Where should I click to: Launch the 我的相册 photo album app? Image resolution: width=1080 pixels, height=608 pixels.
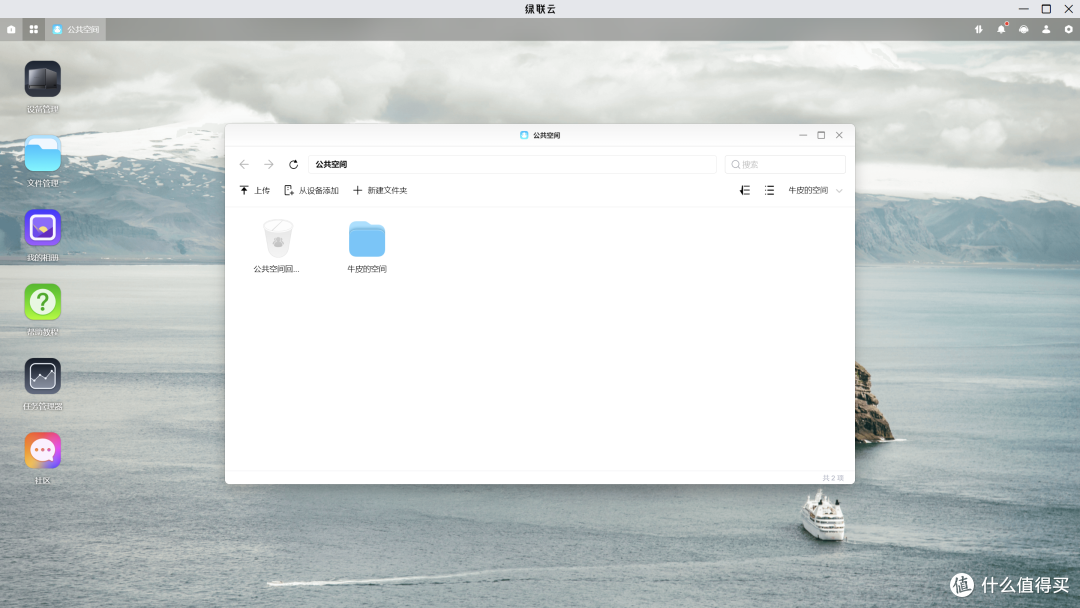(x=43, y=228)
